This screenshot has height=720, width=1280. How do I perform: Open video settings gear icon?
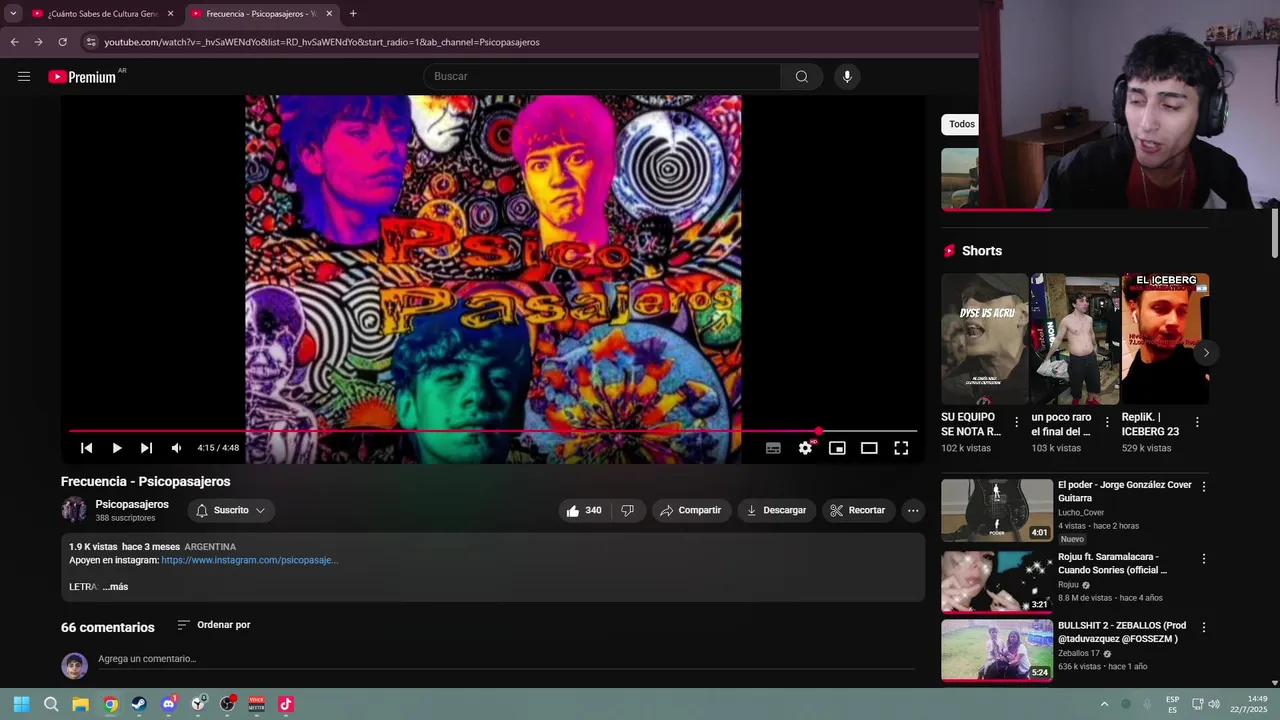click(805, 448)
